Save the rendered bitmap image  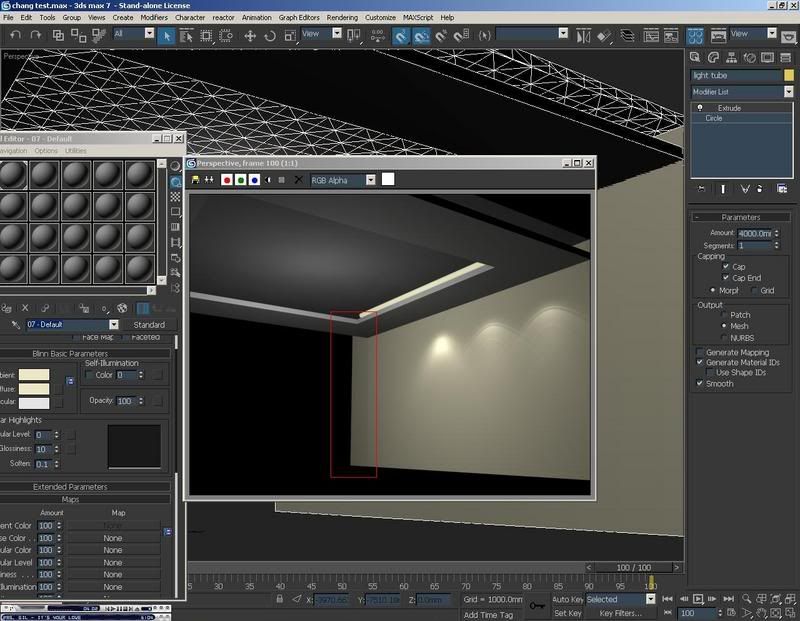pos(195,180)
